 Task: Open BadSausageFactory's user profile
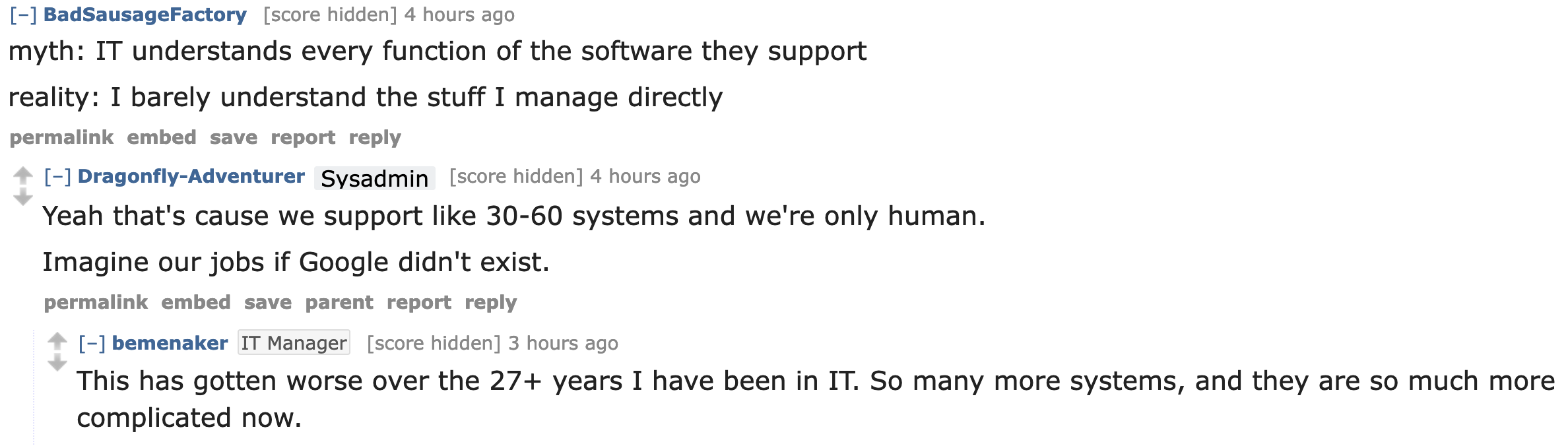(145, 15)
